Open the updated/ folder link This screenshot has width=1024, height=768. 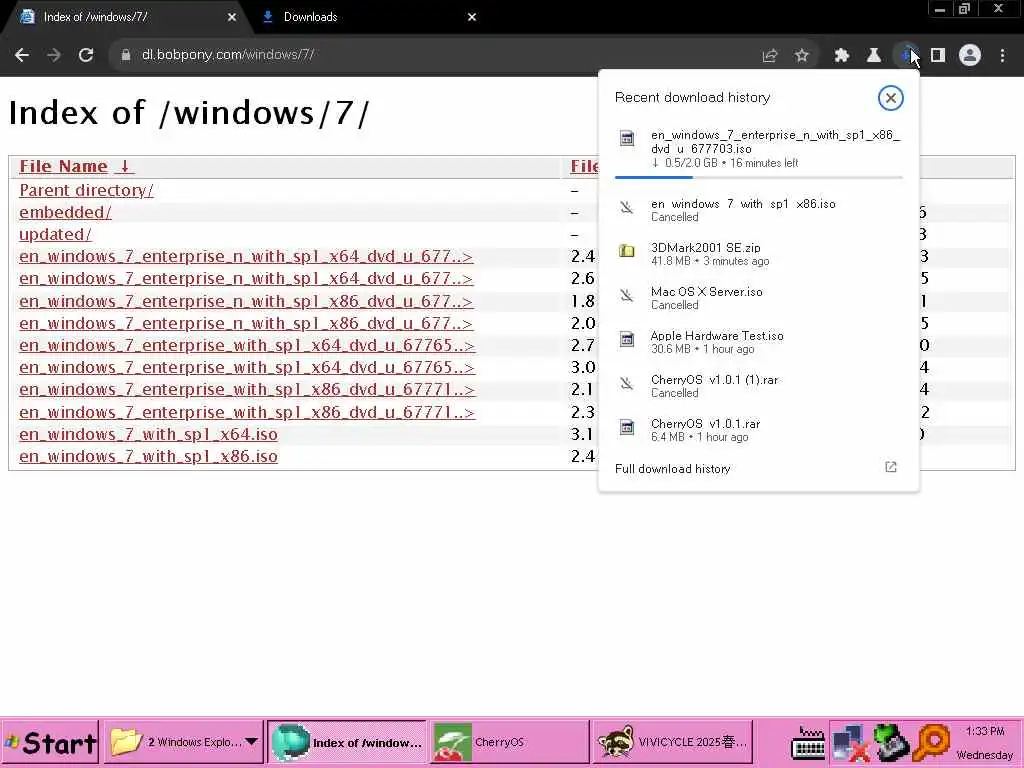tap(56, 234)
